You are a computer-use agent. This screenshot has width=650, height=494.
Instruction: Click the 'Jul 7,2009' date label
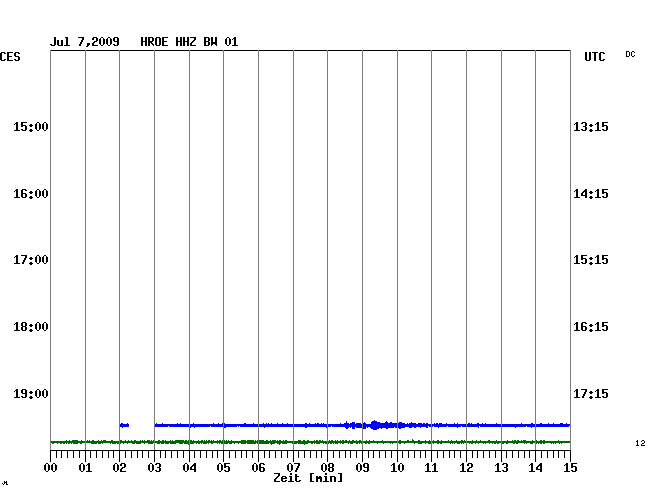(85, 42)
